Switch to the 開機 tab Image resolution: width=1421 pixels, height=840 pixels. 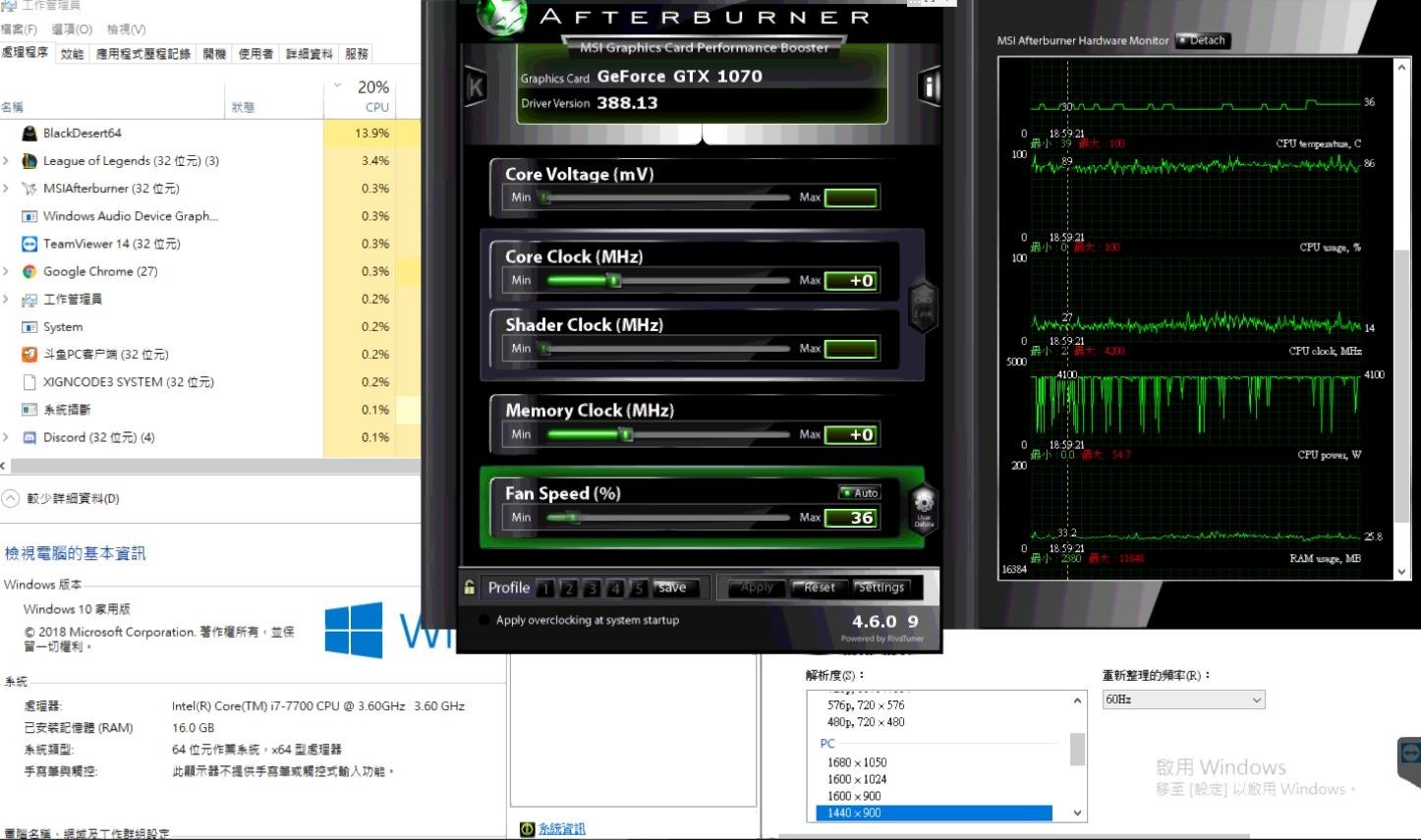214,54
